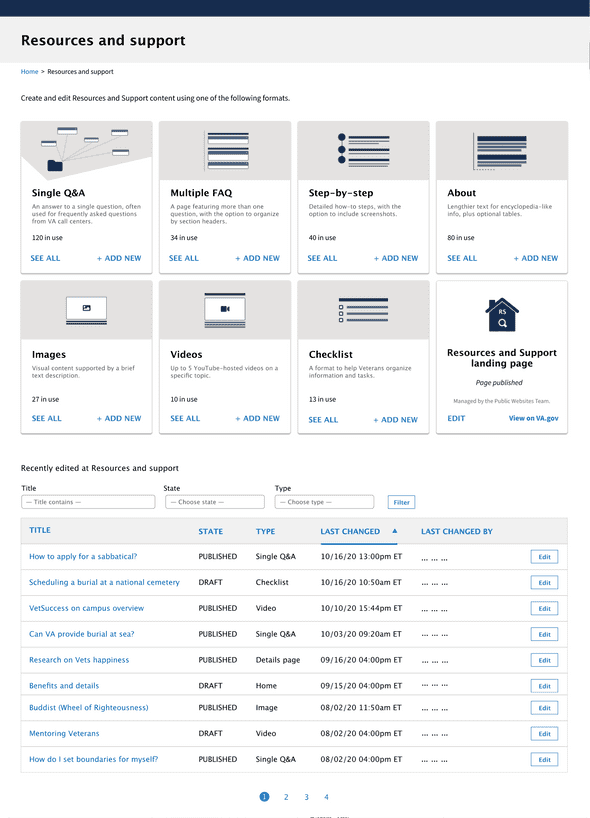Toggle the Last Changed sort arrow
Viewport: 590px width, 818px height.
pos(395,531)
